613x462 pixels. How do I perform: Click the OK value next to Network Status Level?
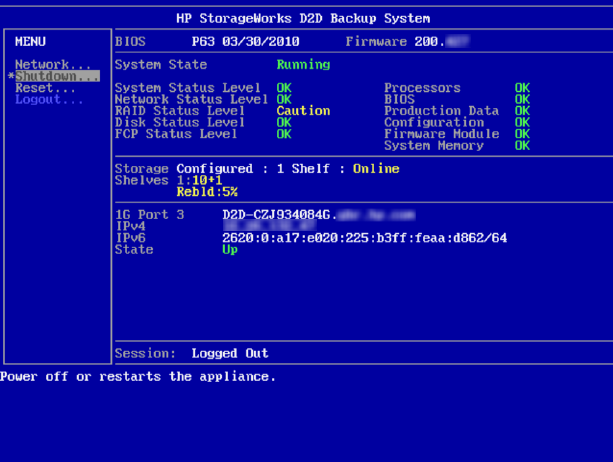click(284, 99)
